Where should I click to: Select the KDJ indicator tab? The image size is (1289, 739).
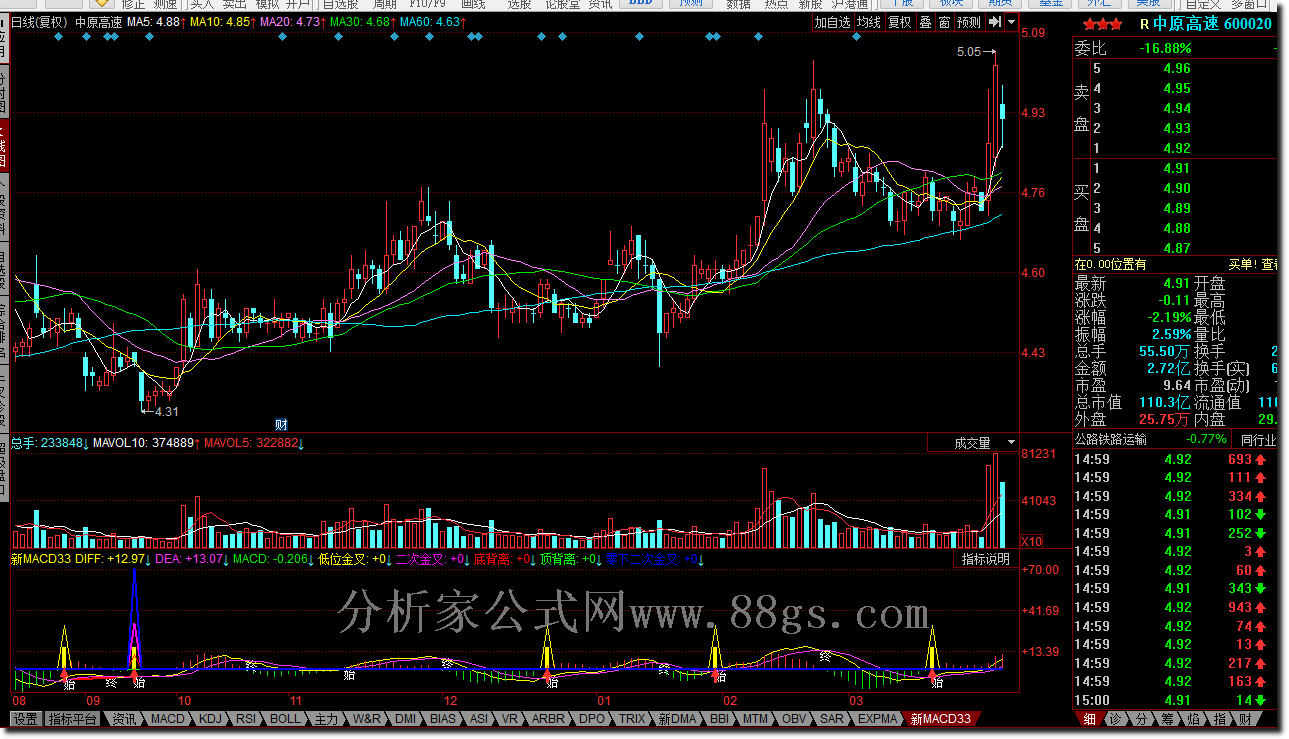(x=209, y=719)
